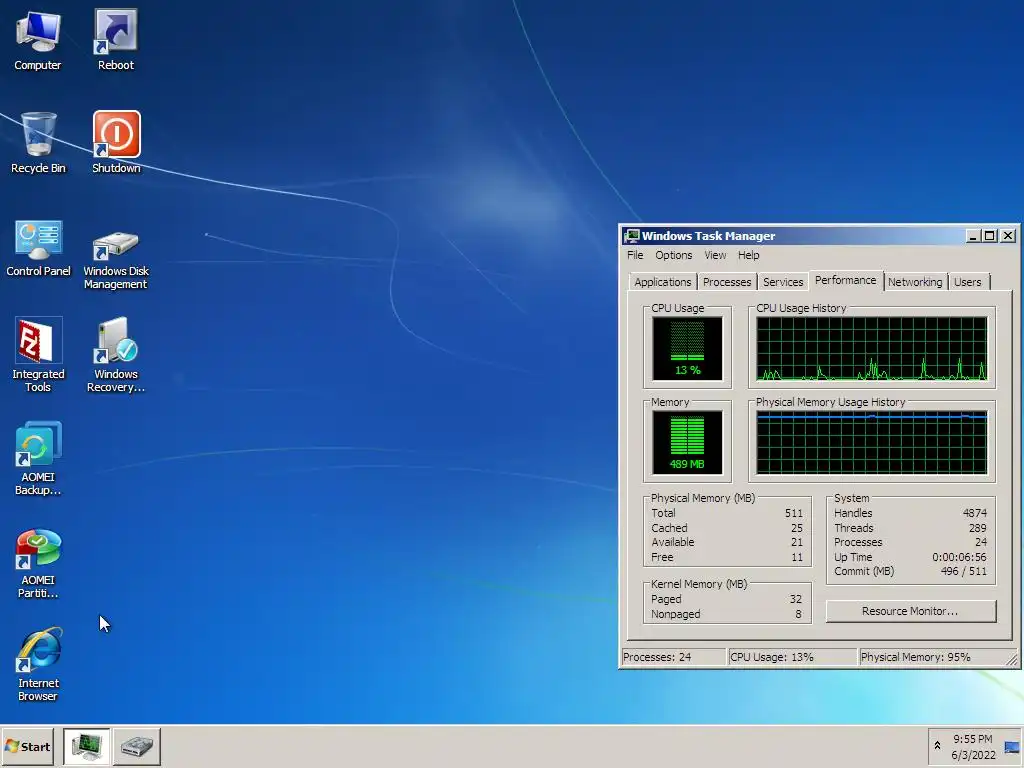Switch to the Services tab
Viewport: 1024px width, 768px height.
pyautogui.click(x=783, y=282)
